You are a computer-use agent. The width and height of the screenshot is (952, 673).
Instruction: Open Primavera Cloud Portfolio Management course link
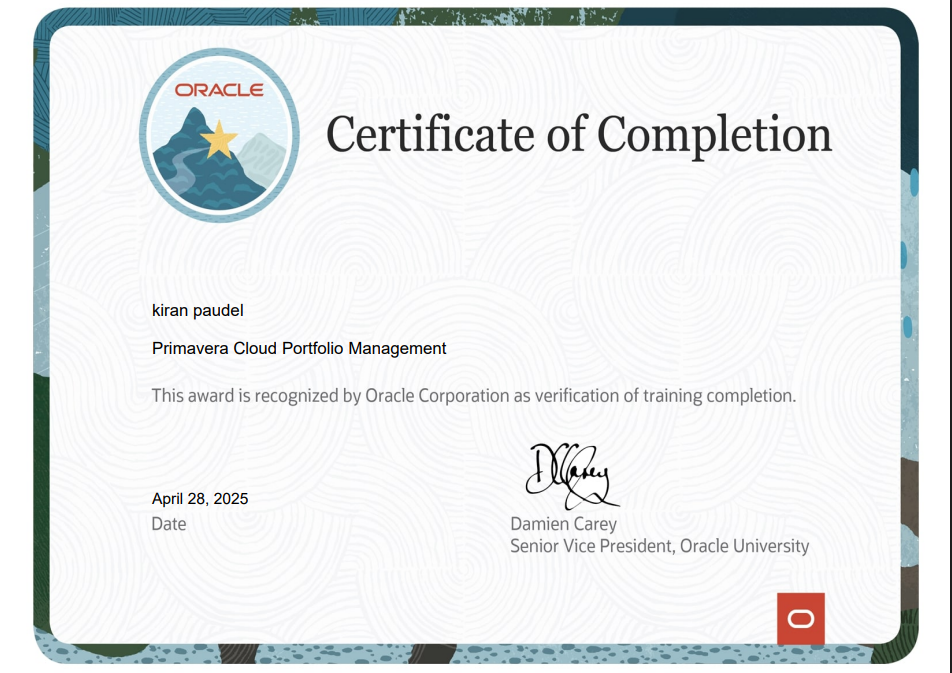point(299,348)
